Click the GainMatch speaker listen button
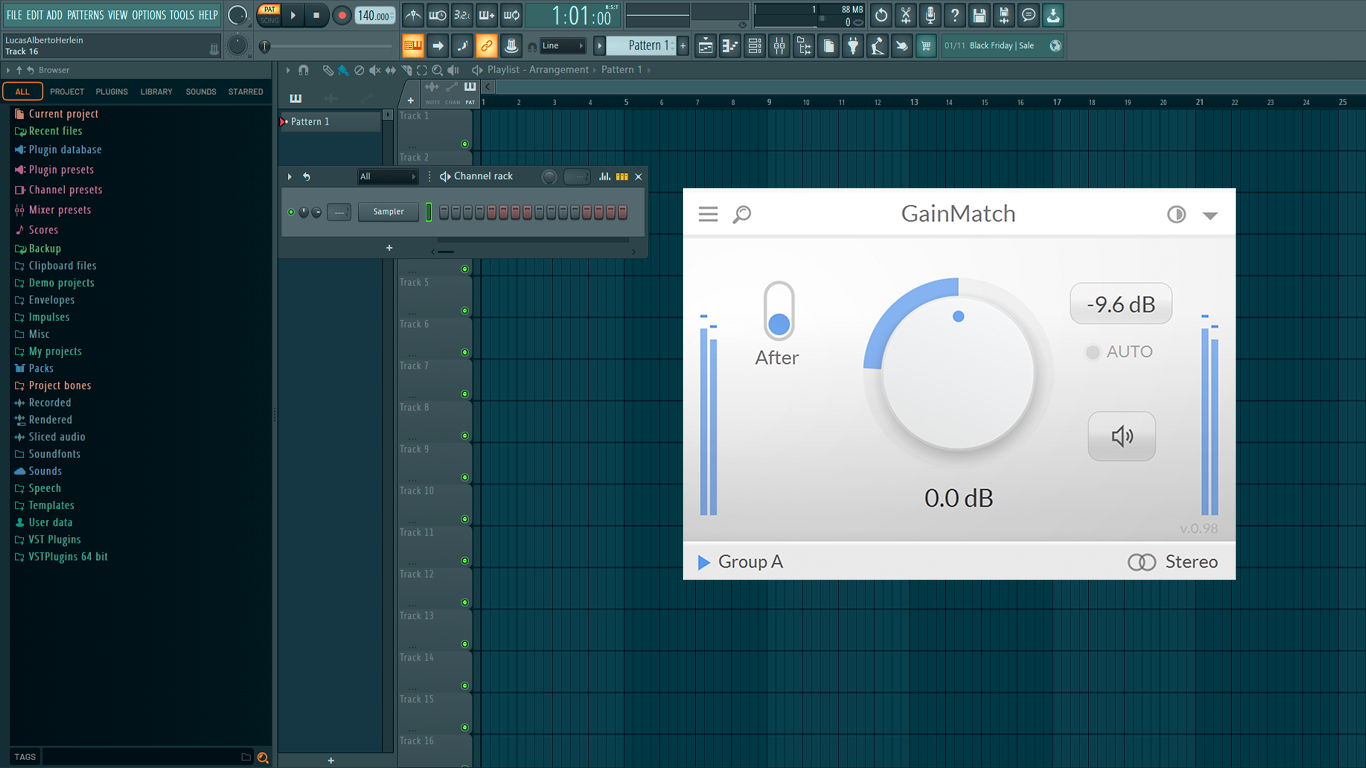Image resolution: width=1366 pixels, height=768 pixels. [1122, 436]
